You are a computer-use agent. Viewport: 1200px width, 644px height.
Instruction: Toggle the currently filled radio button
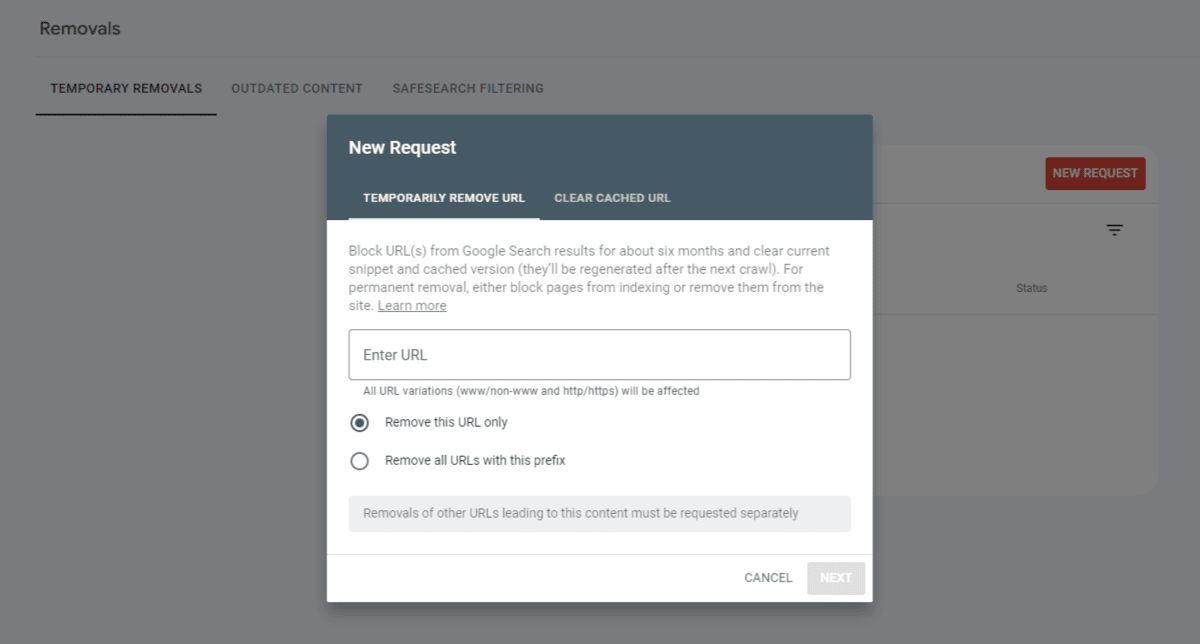(360, 423)
